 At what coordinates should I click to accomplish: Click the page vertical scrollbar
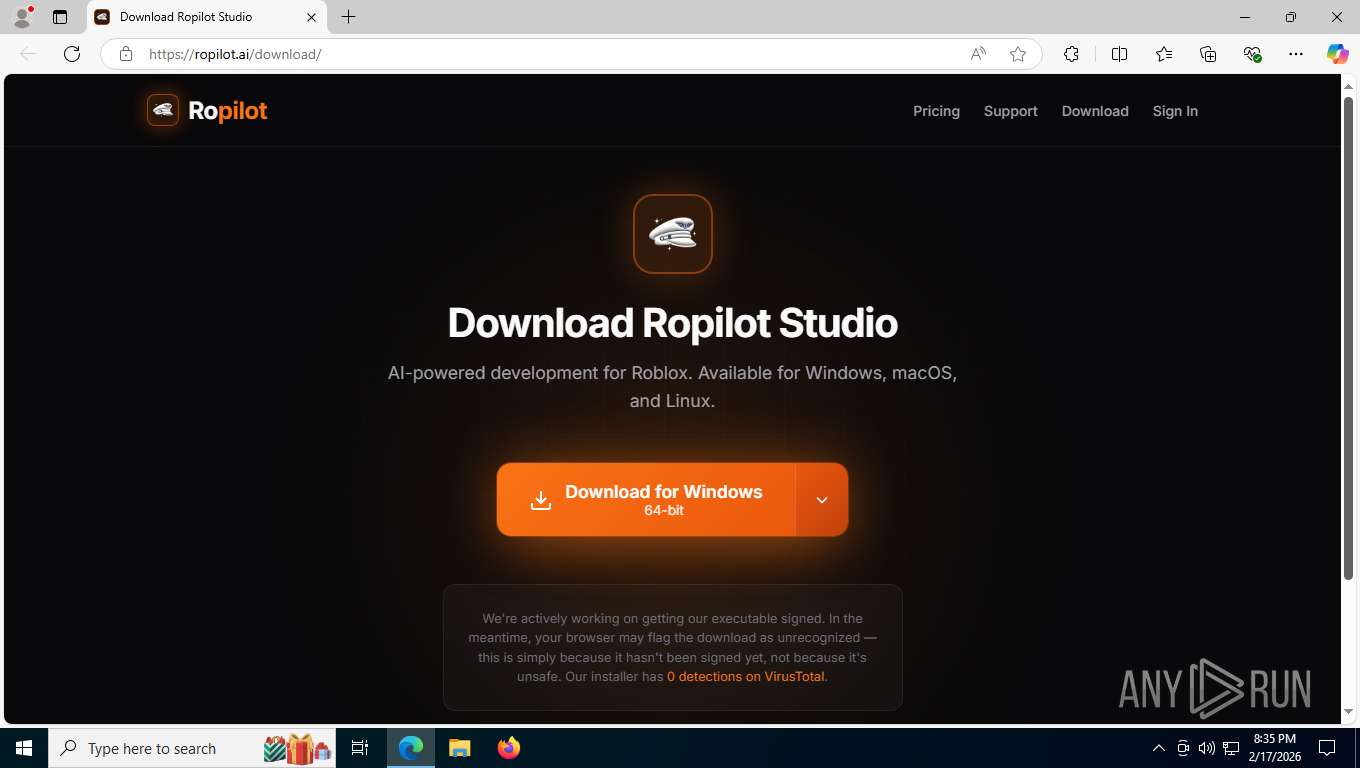point(1348,340)
